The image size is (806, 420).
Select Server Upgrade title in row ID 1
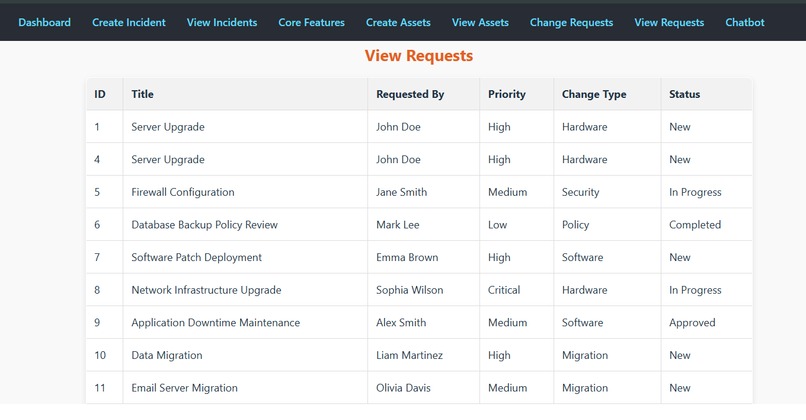click(x=168, y=127)
